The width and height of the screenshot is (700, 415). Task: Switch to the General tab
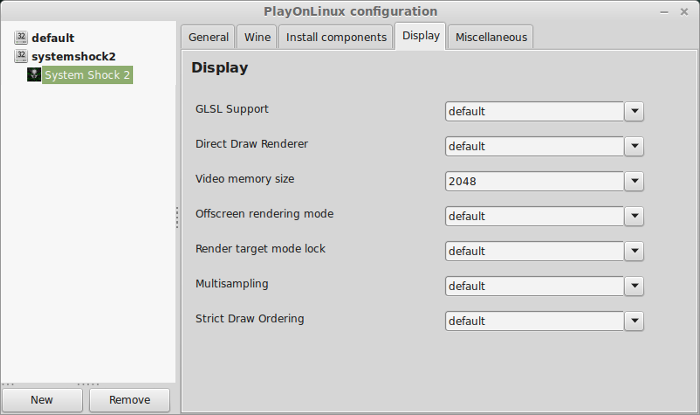[208, 37]
